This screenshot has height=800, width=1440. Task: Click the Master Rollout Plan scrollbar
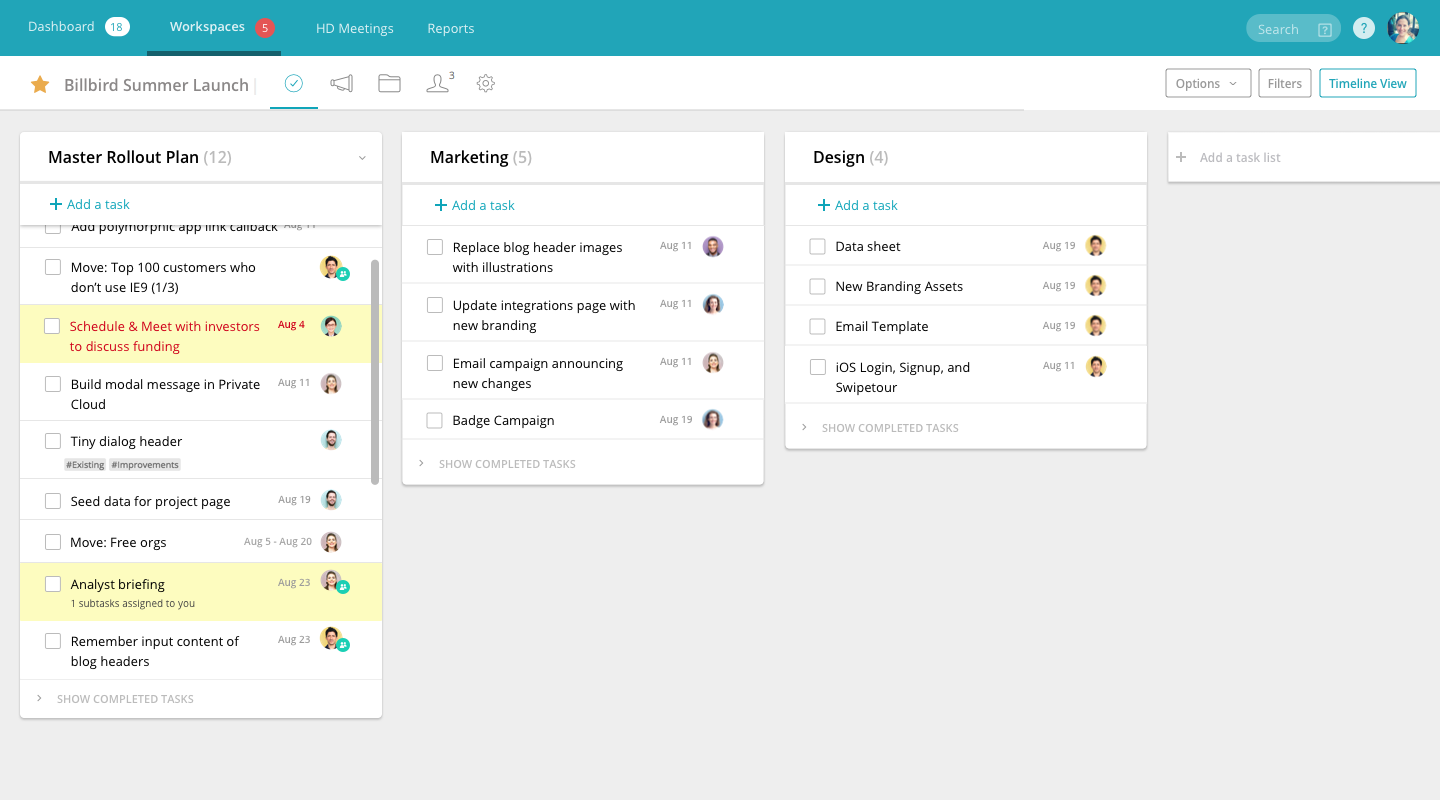(375, 370)
